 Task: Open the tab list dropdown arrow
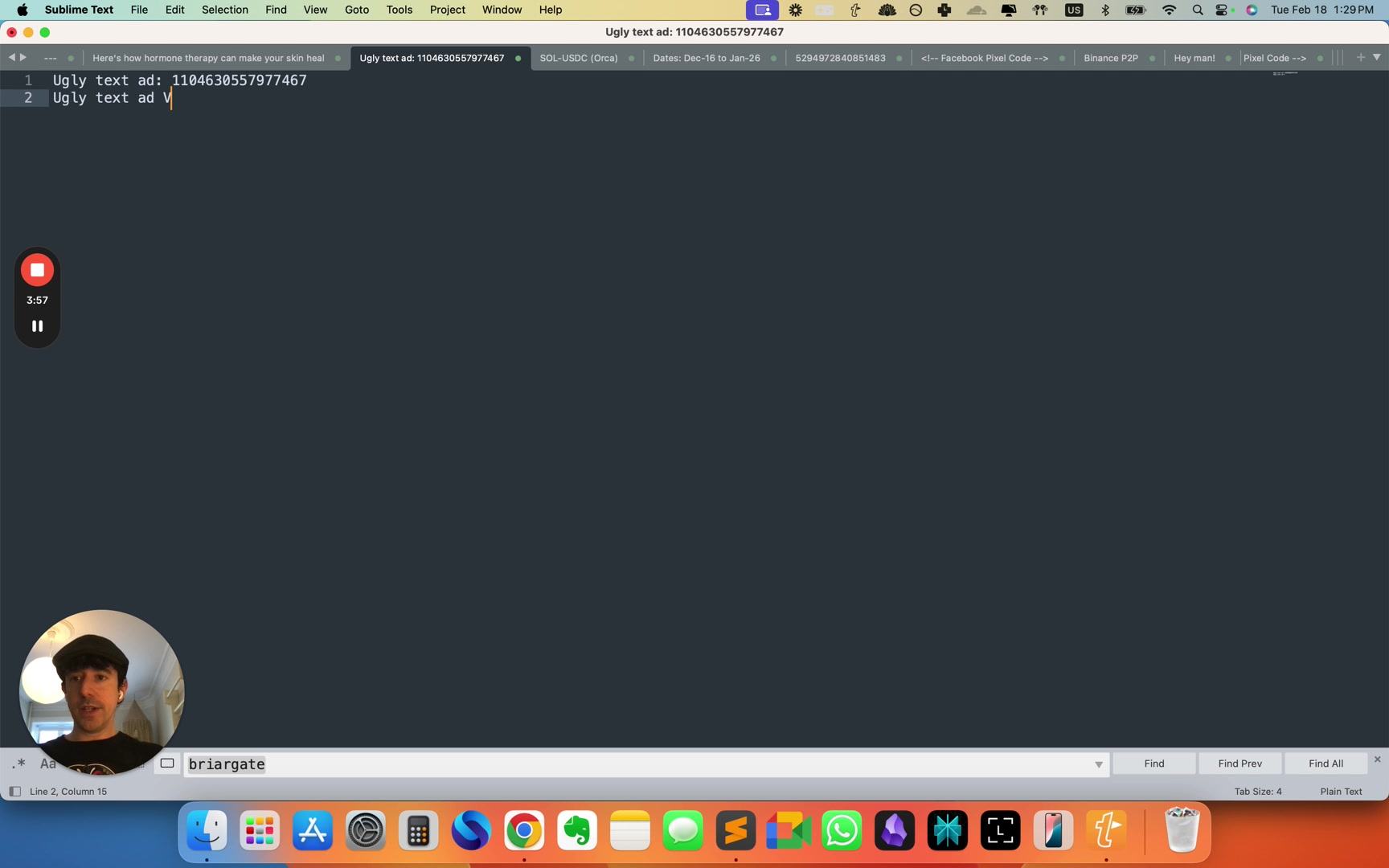[x=1377, y=57]
